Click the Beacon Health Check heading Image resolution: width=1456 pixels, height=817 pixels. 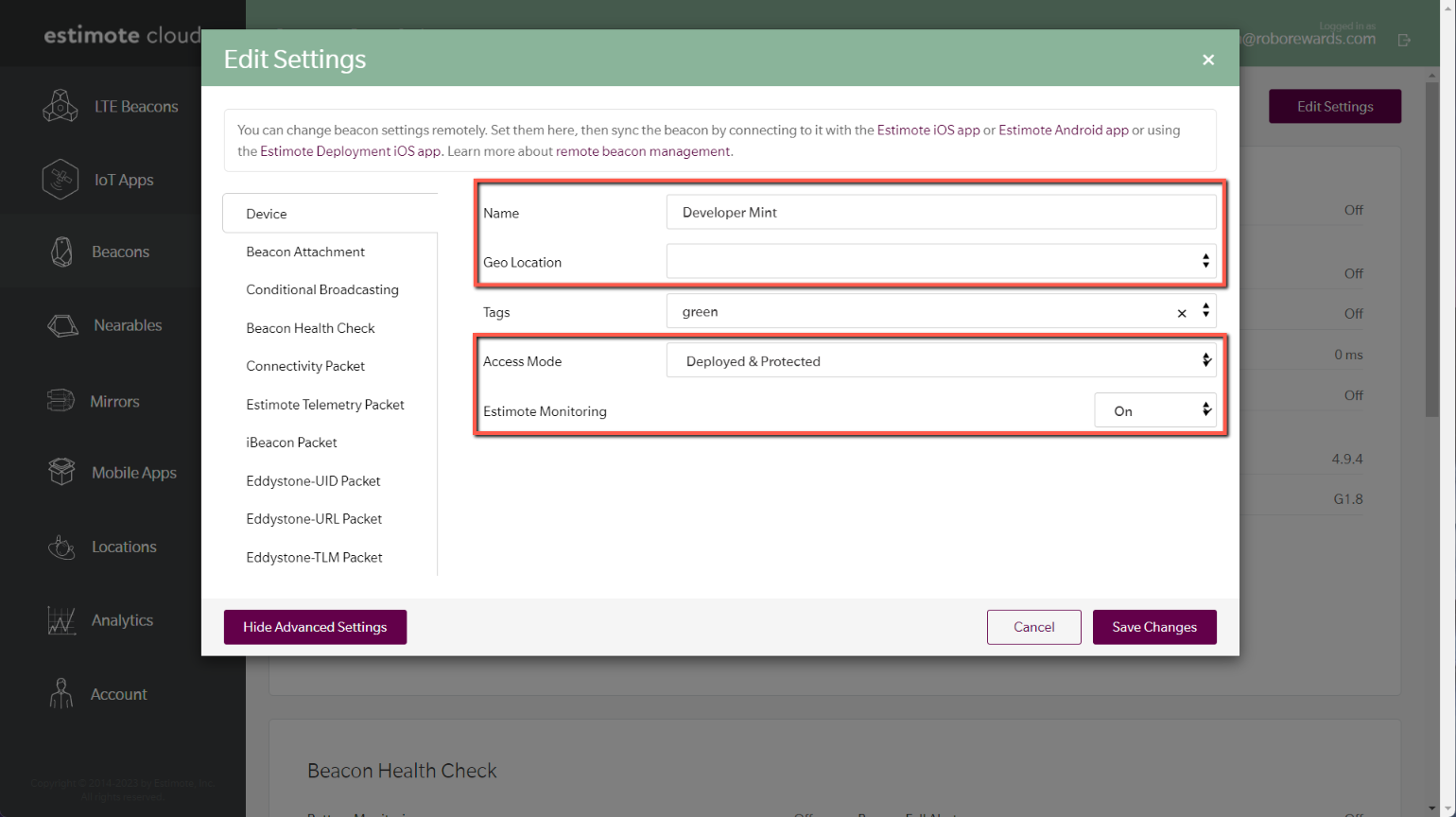point(402,771)
